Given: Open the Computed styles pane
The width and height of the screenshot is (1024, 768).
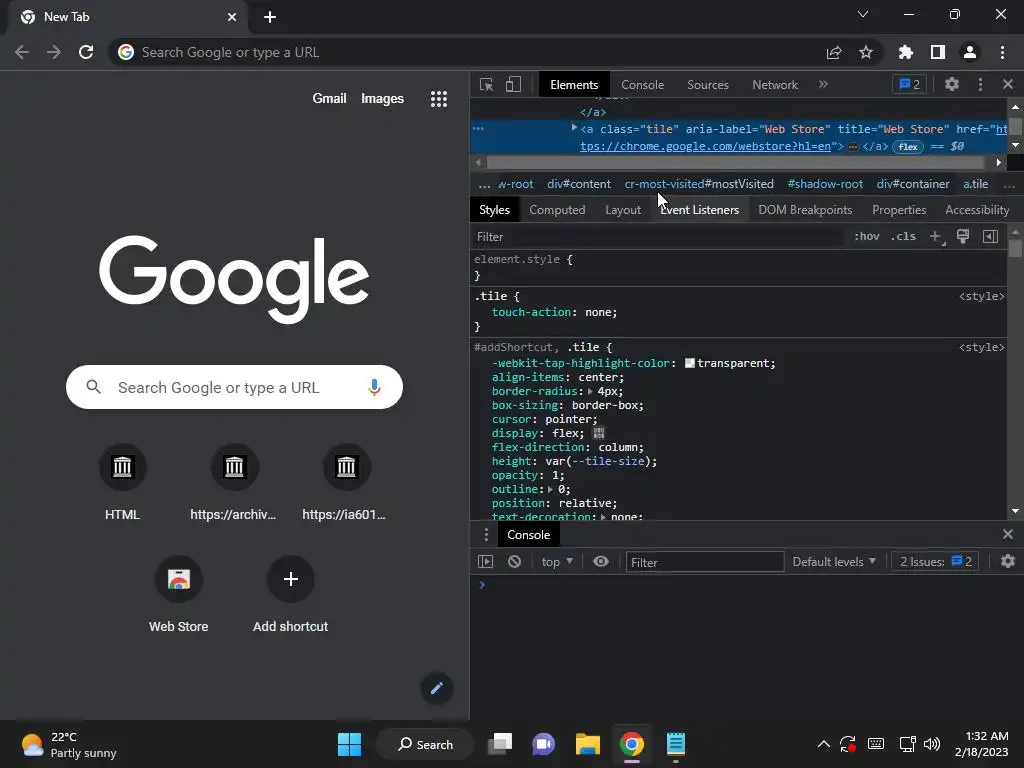Looking at the screenshot, I should pos(557,210).
